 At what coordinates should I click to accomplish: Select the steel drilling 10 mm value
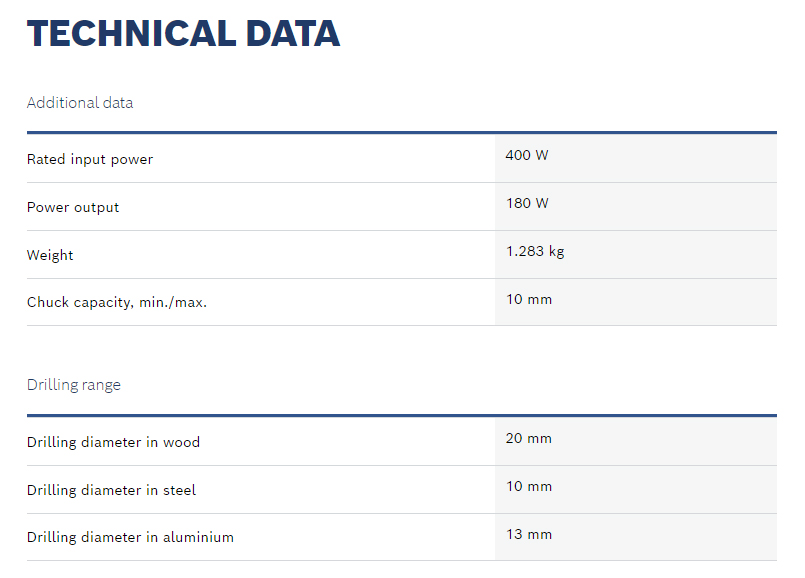[x=529, y=486]
